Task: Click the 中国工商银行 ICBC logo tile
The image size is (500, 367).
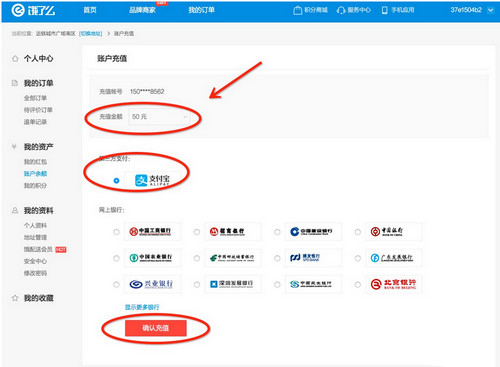Action: [152, 231]
